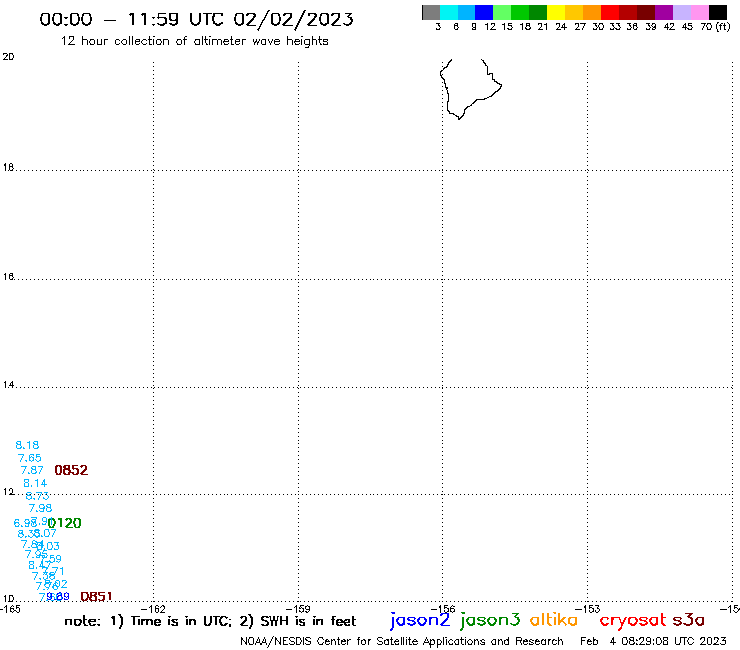Click the green 'jason3' satellite label

(490, 621)
